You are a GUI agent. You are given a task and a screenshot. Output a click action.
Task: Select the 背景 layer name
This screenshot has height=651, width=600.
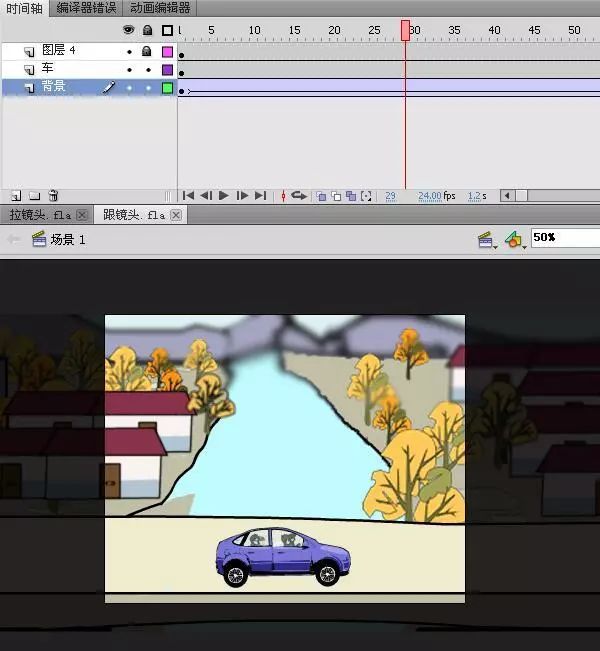54,87
